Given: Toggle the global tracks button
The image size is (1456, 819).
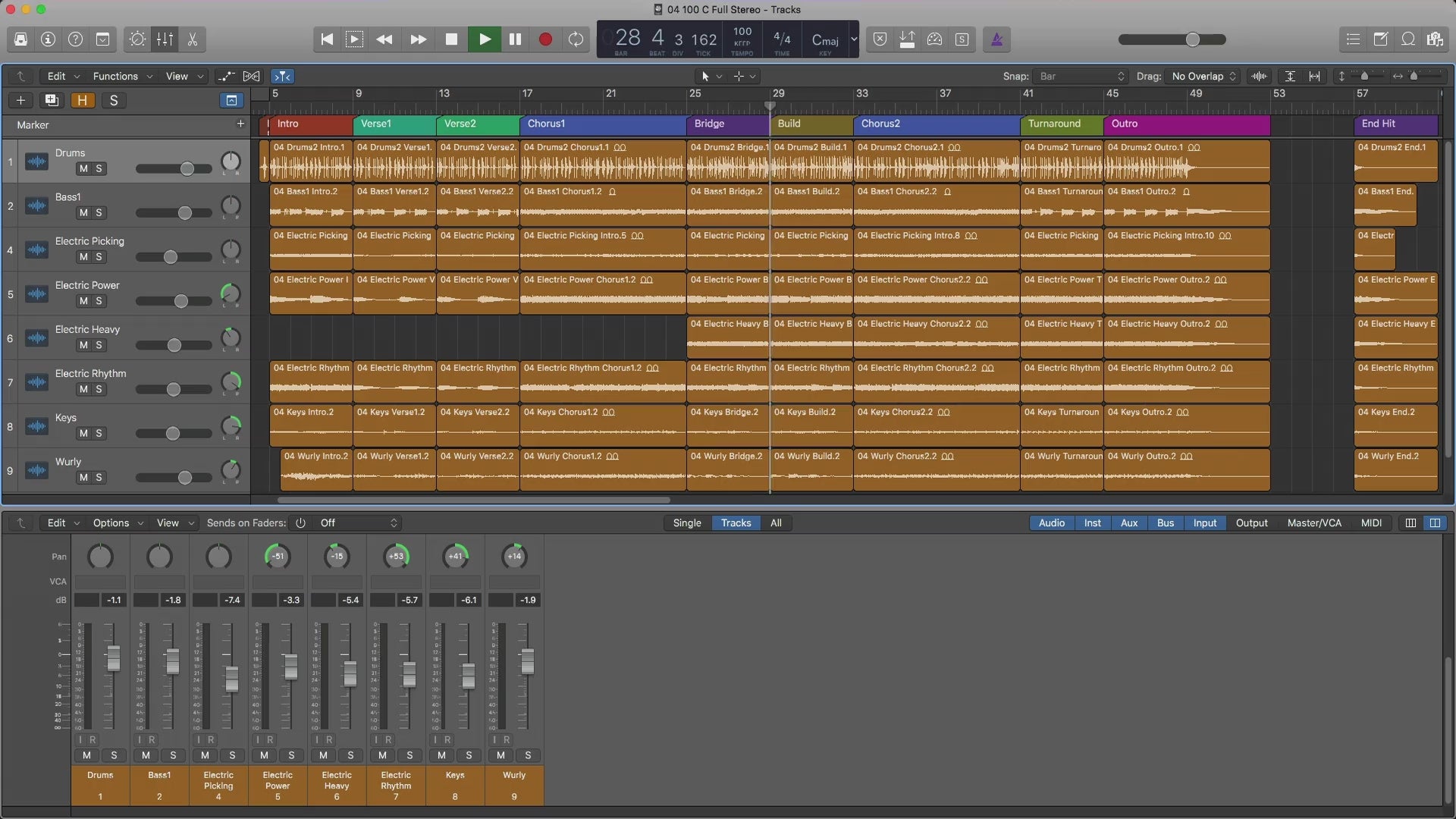Looking at the screenshot, I should click(231, 100).
